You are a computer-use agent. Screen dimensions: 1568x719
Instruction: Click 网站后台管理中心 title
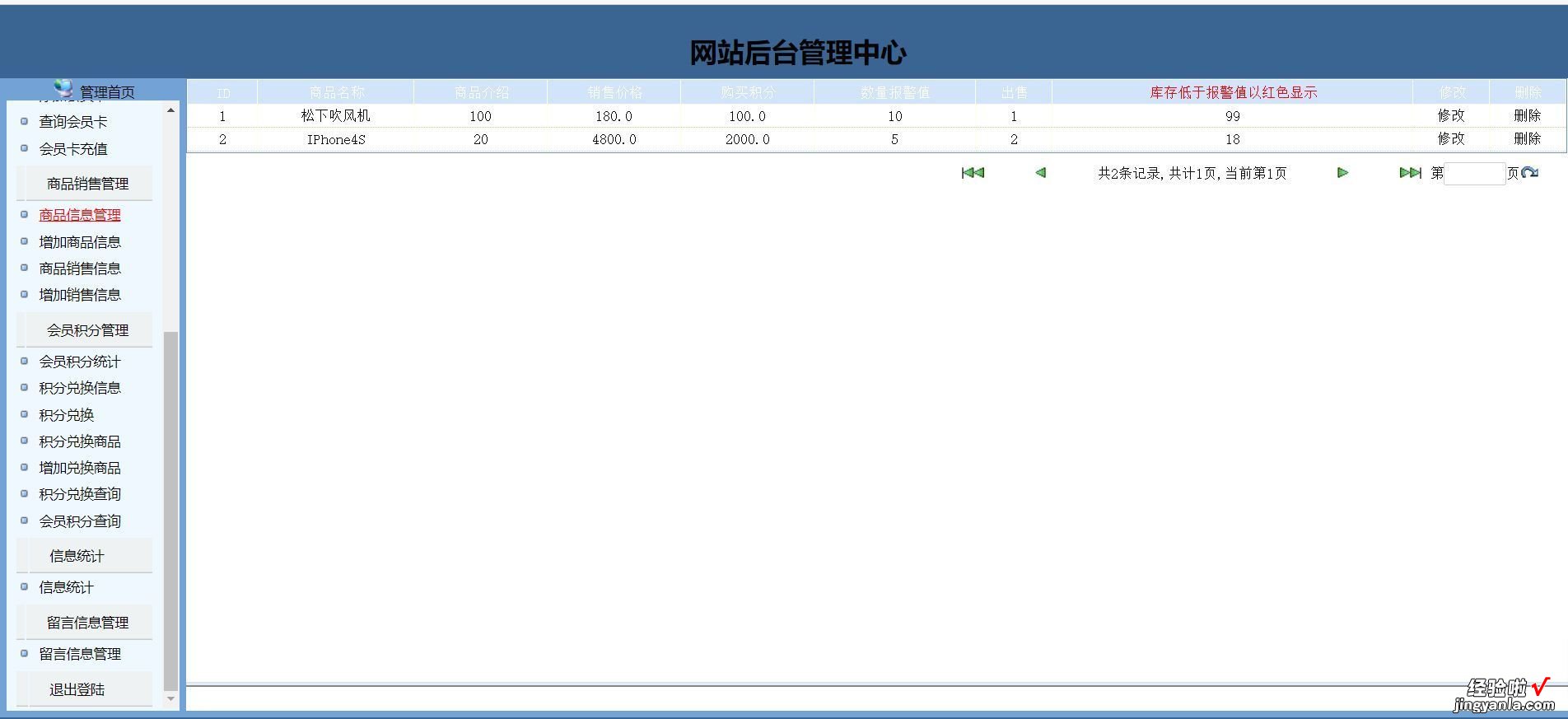pos(798,54)
